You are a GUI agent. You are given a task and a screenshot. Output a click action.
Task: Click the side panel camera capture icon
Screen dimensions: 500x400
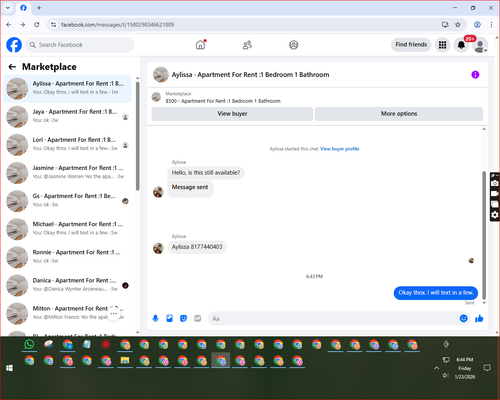point(495,183)
